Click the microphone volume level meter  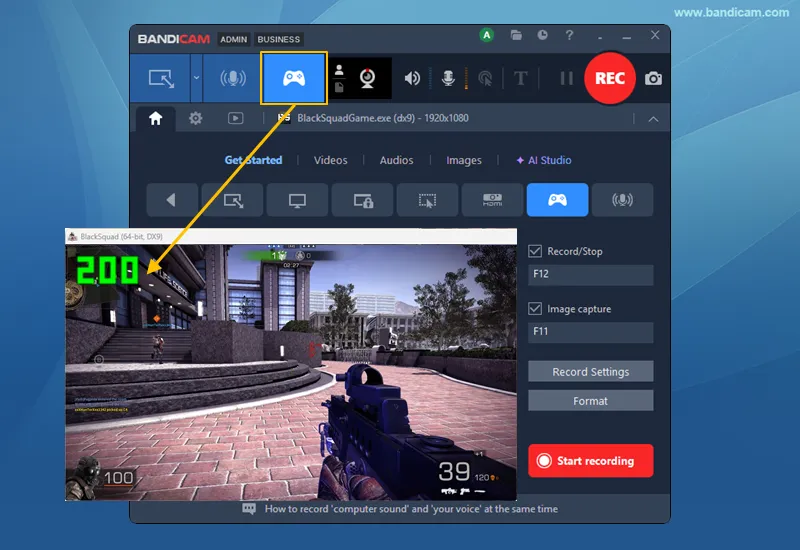click(466, 78)
